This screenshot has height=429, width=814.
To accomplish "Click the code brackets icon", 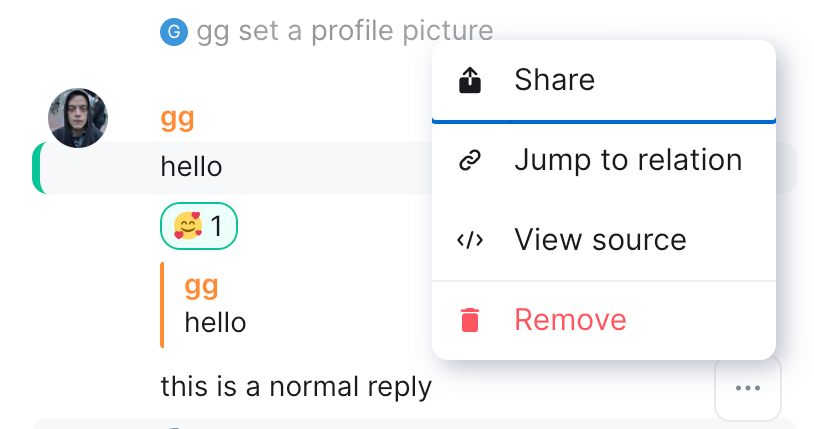I will (470, 240).
